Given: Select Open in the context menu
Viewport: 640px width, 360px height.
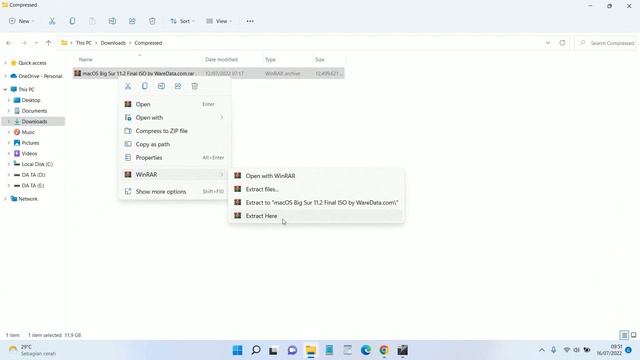Looking at the screenshot, I should coord(175,104).
